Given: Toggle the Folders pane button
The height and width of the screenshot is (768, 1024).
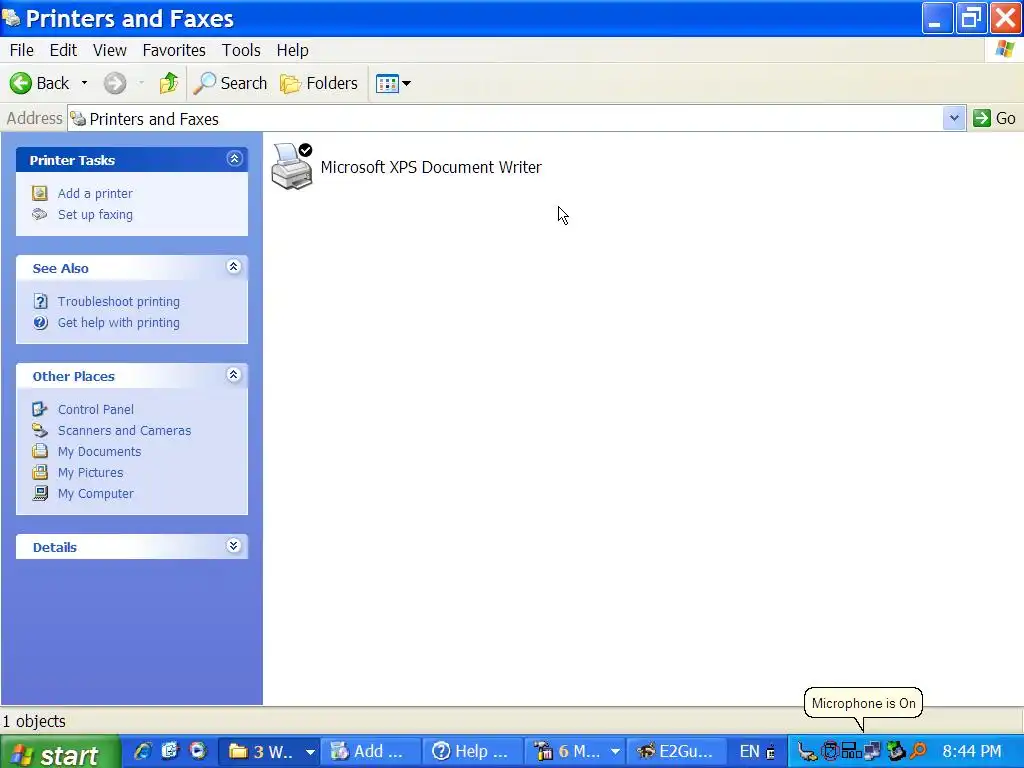Looking at the screenshot, I should tap(319, 83).
